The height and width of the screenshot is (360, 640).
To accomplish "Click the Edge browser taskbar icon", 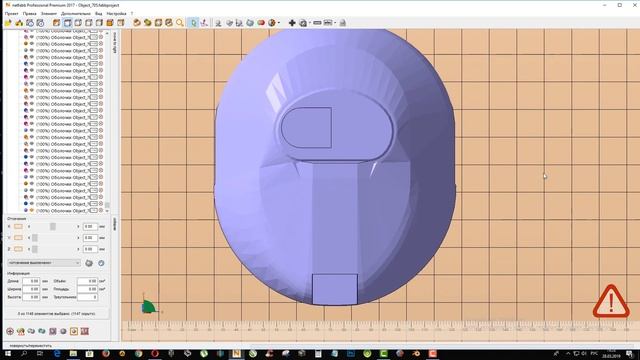I will [57, 353].
